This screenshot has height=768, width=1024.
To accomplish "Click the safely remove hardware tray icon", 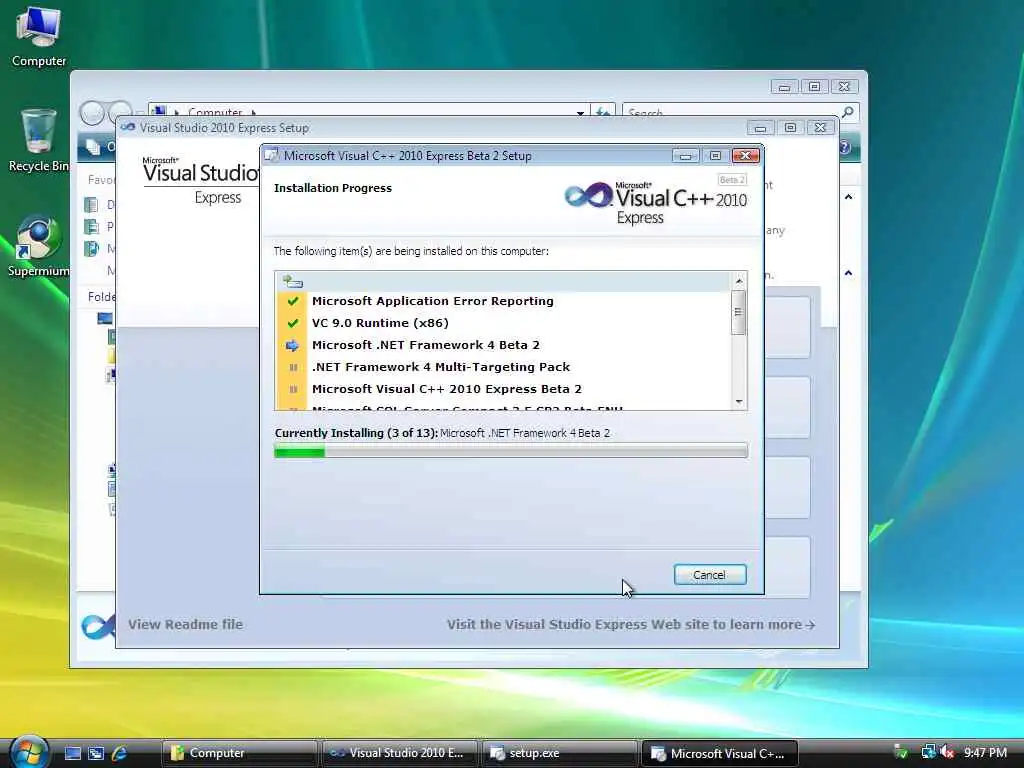I will [x=901, y=753].
